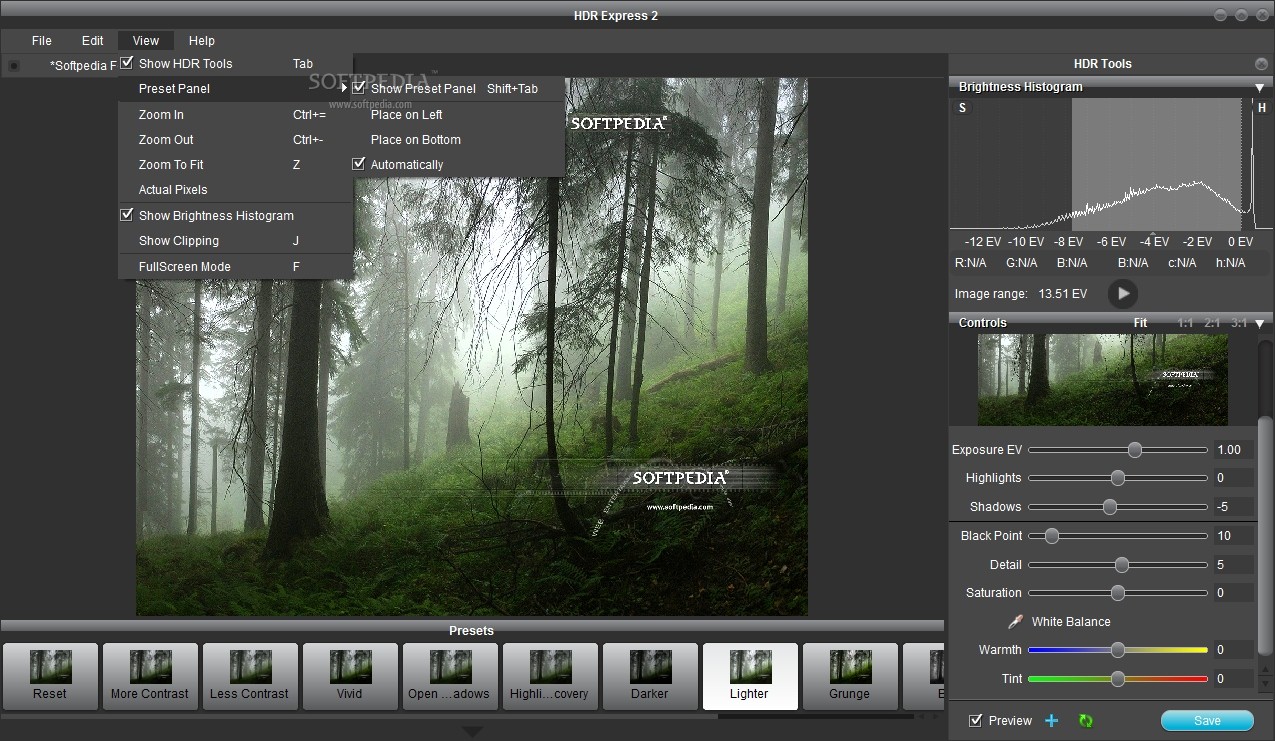The image size is (1275, 741).
Task: Toggle Show HDR Tools checkbox
Action: click(x=127, y=63)
